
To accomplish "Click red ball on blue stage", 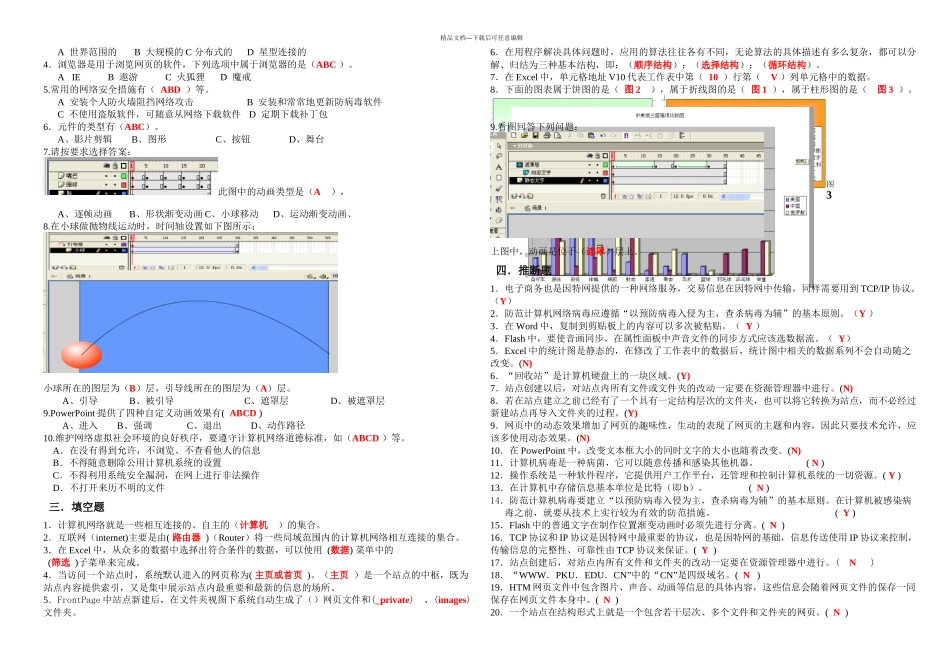I will coord(81,354).
